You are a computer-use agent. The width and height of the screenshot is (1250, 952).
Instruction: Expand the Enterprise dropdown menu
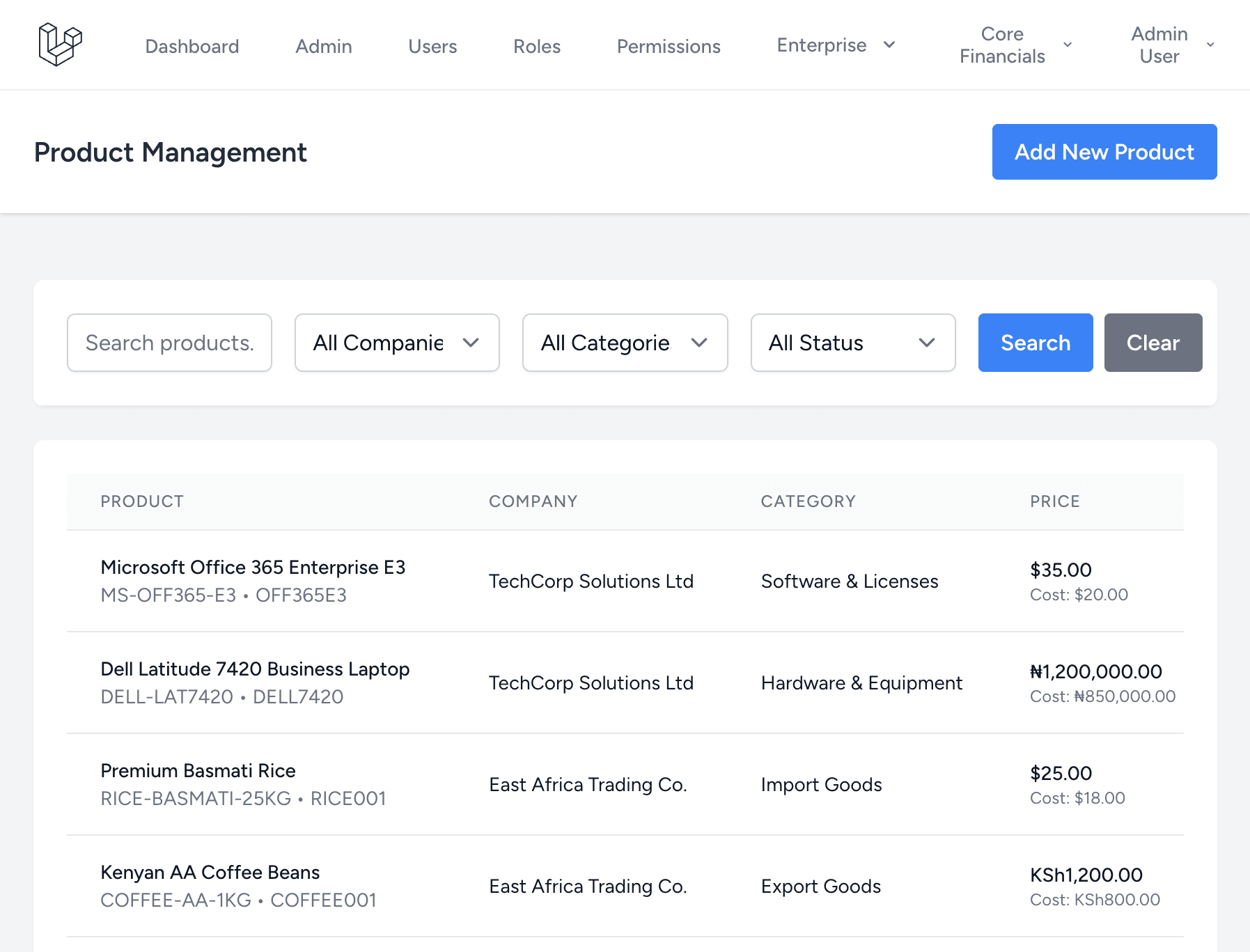click(836, 45)
